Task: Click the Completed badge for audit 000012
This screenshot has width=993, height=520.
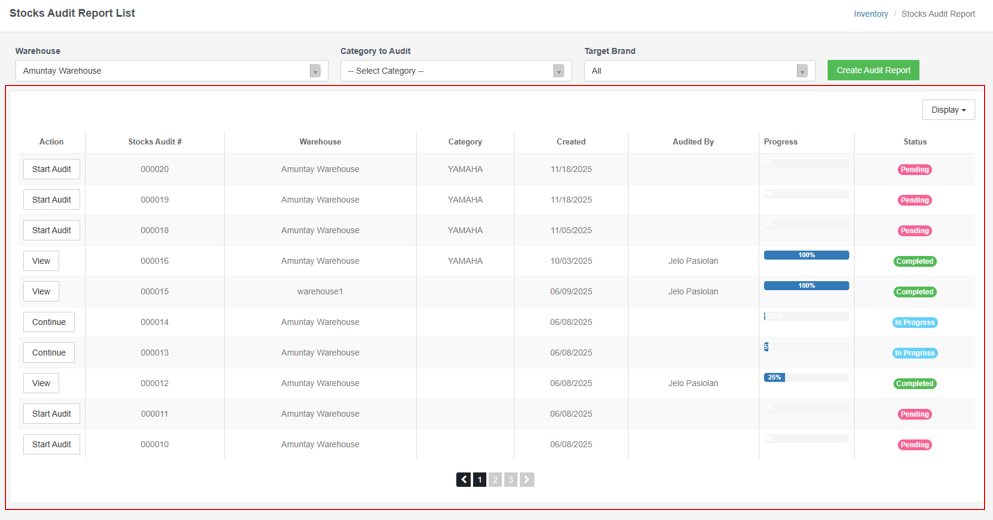Action: [x=914, y=384]
